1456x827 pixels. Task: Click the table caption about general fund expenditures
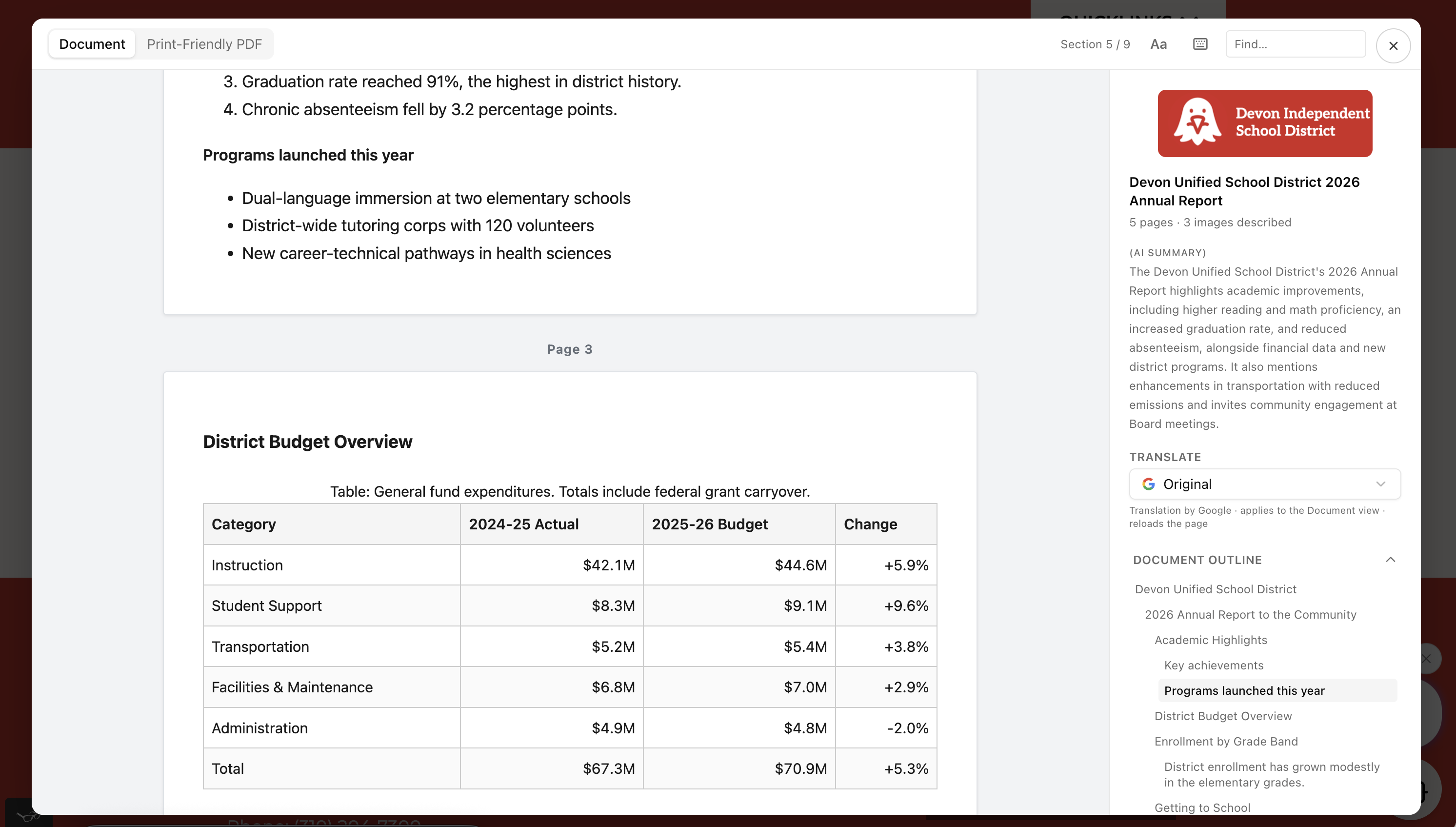(570, 491)
